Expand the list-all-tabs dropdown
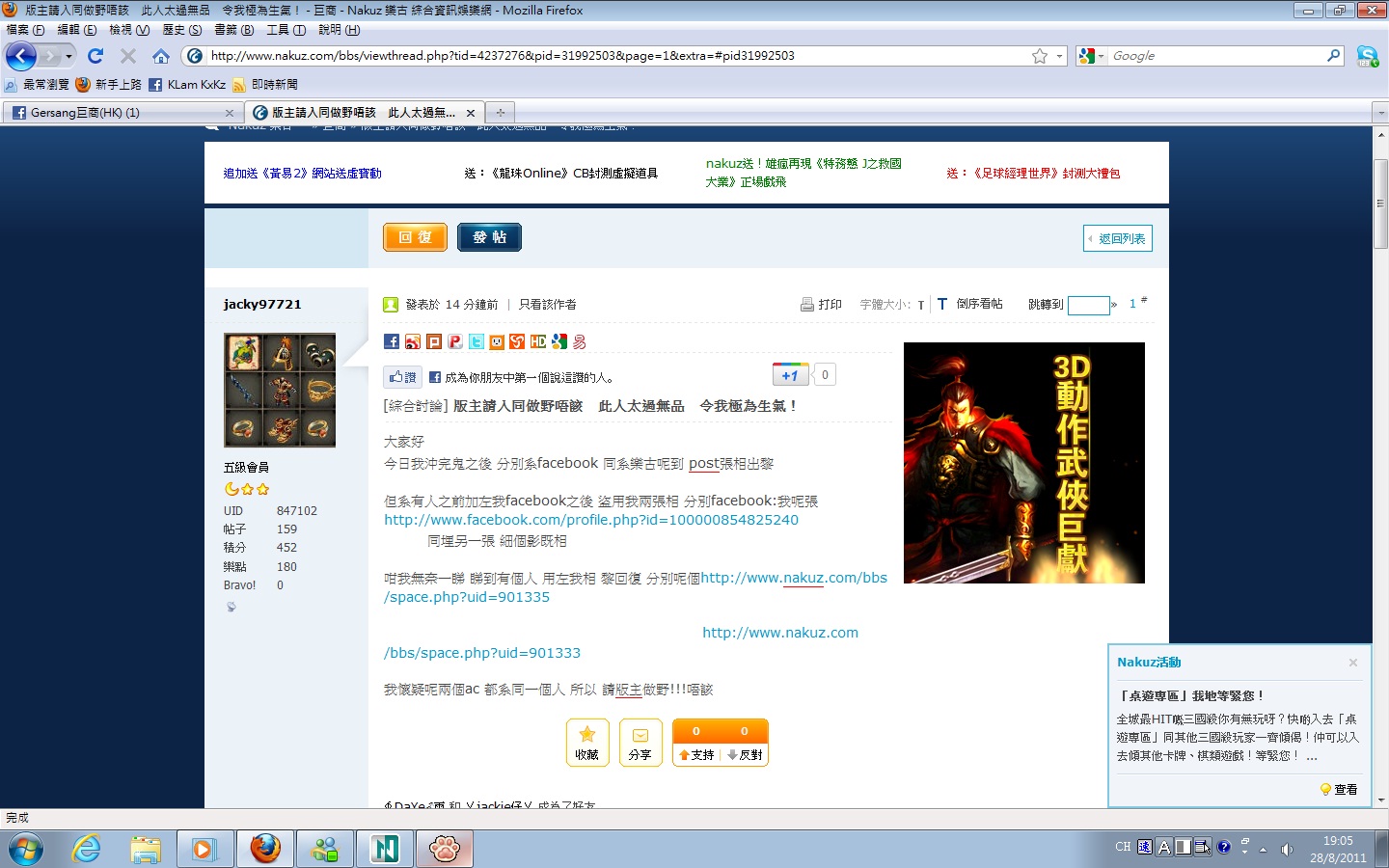Image resolution: width=1389 pixels, height=868 pixels. [x=1380, y=113]
